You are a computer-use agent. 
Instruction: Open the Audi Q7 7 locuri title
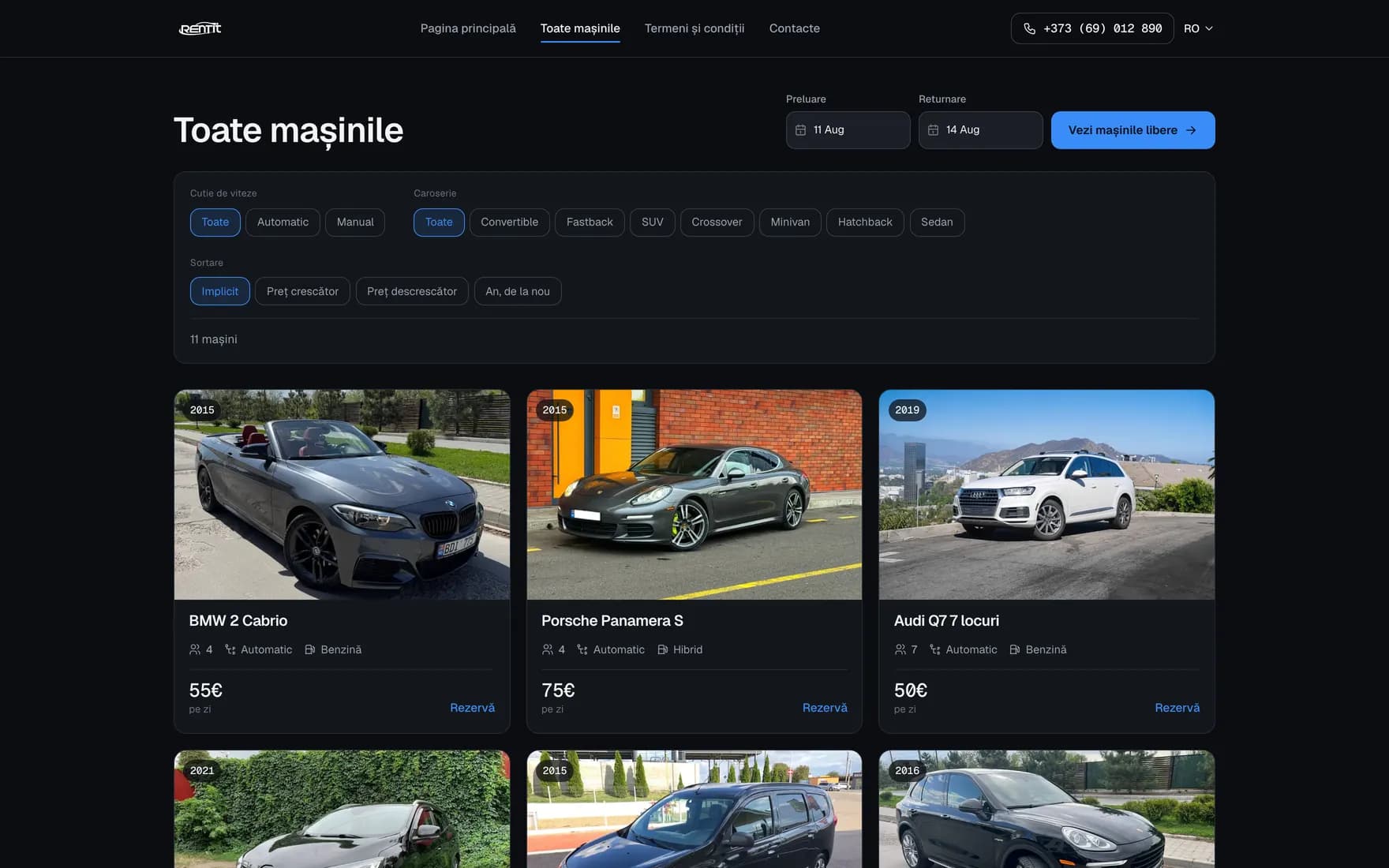point(946,621)
